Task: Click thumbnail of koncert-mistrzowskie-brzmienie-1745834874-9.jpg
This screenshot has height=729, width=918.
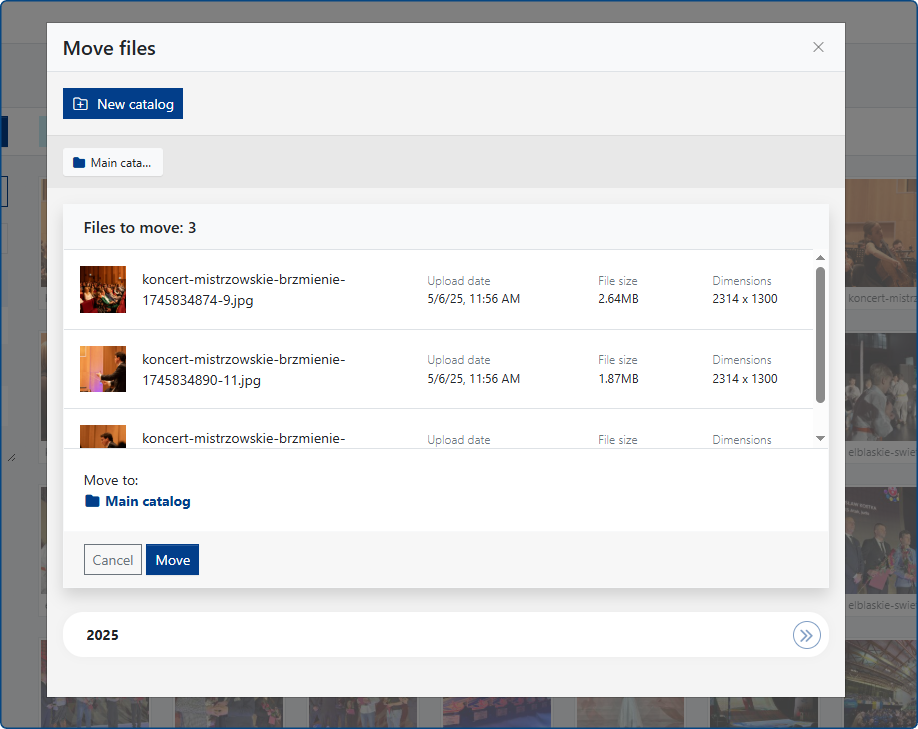Action: (103, 290)
